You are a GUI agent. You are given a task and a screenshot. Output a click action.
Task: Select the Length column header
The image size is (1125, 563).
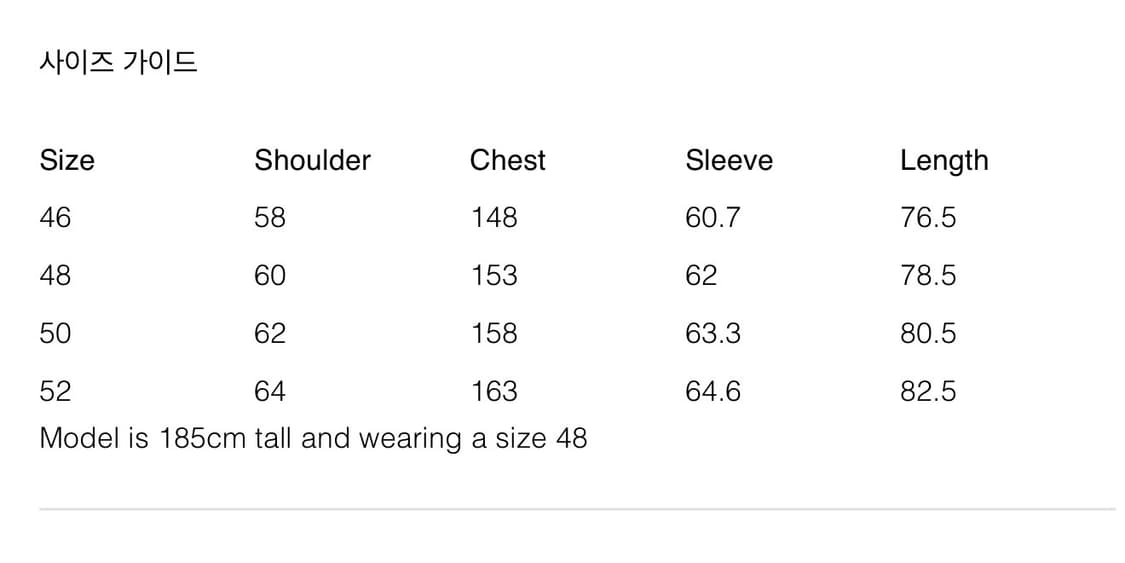(944, 161)
